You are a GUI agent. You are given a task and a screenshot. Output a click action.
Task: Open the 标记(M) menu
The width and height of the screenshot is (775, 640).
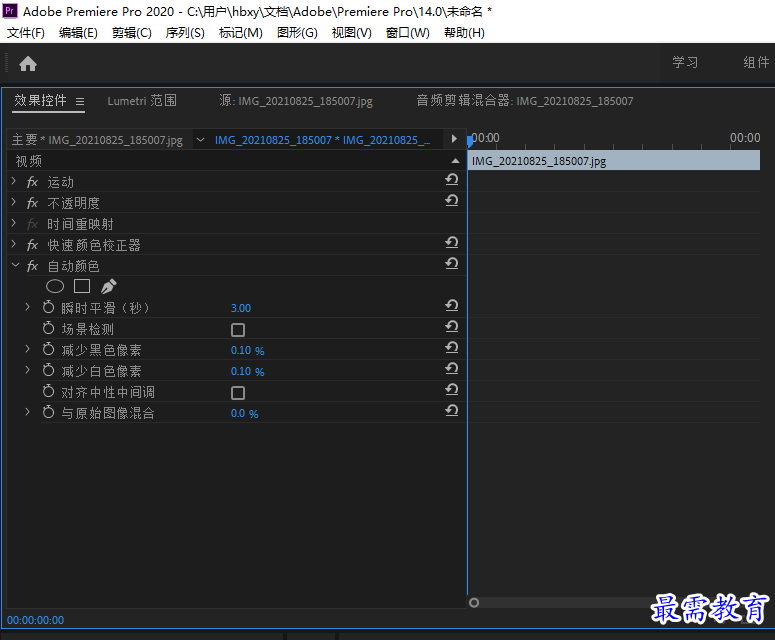[240, 33]
